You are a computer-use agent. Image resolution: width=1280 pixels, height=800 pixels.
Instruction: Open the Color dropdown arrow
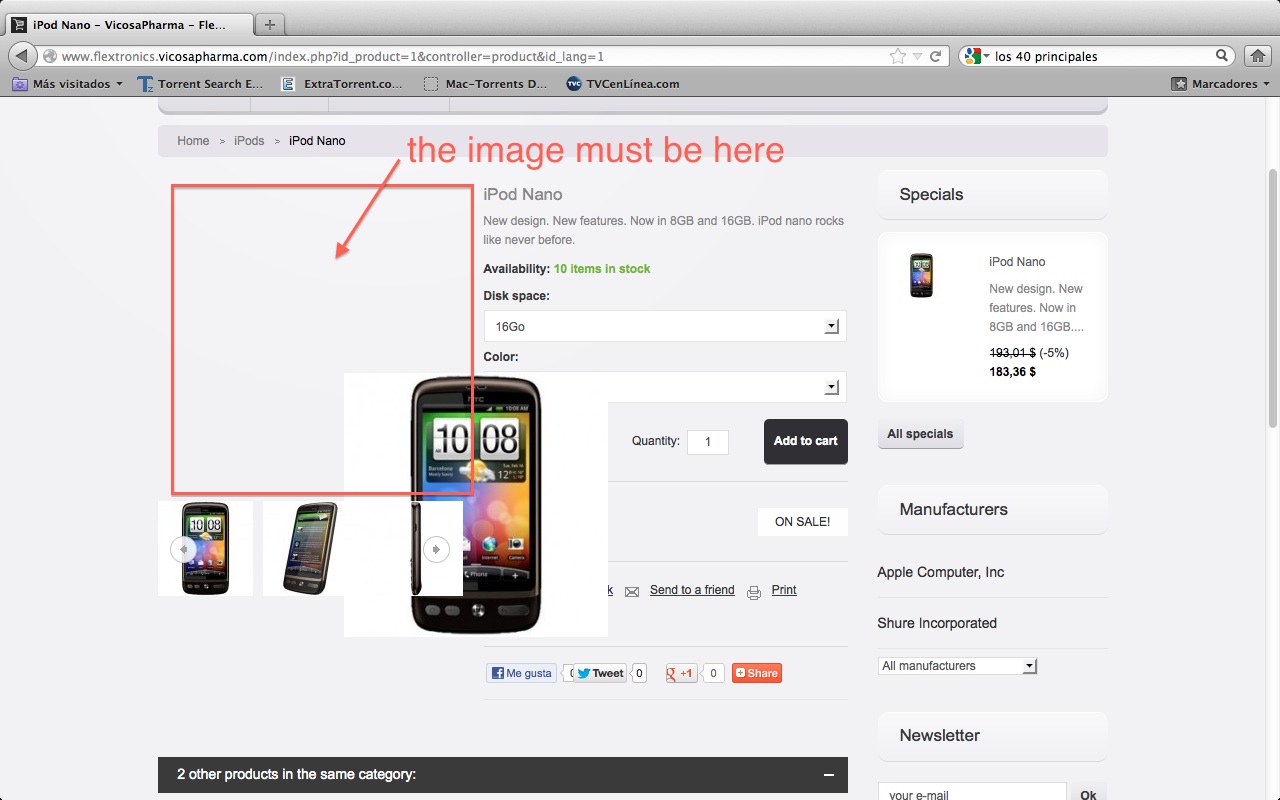pos(831,387)
